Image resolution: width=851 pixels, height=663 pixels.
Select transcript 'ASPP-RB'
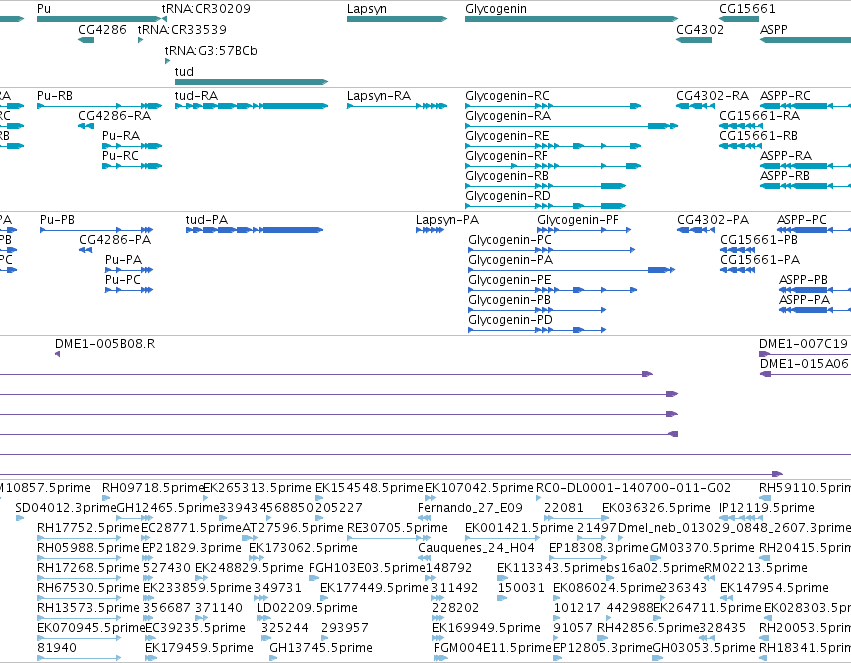785,176
